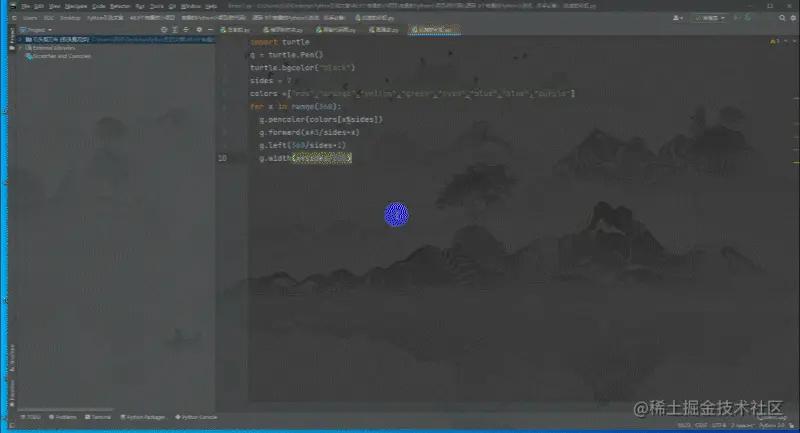Switch to the second editor file tab
The height and width of the screenshot is (433, 800).
click(x=283, y=30)
